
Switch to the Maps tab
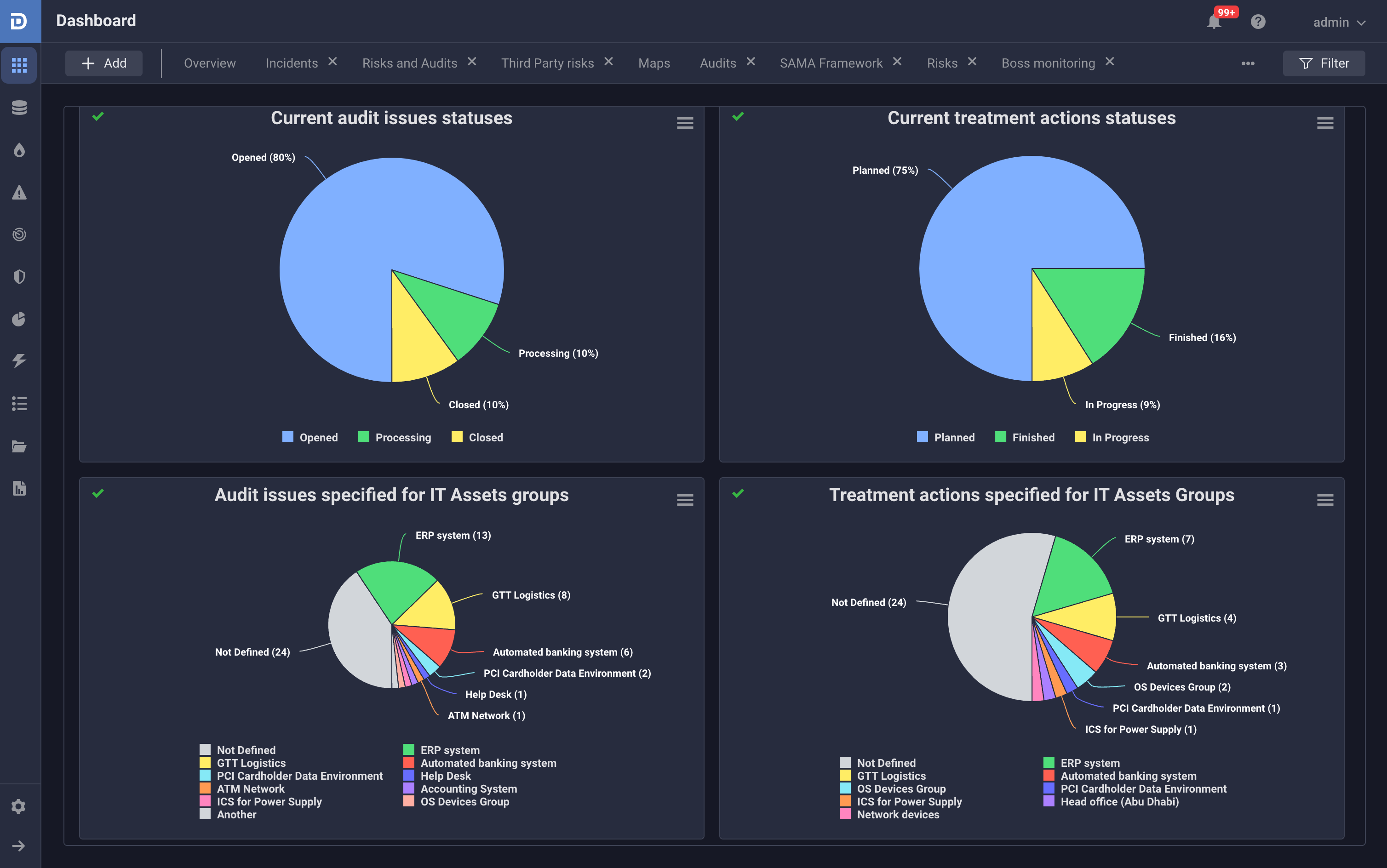pyautogui.click(x=654, y=63)
